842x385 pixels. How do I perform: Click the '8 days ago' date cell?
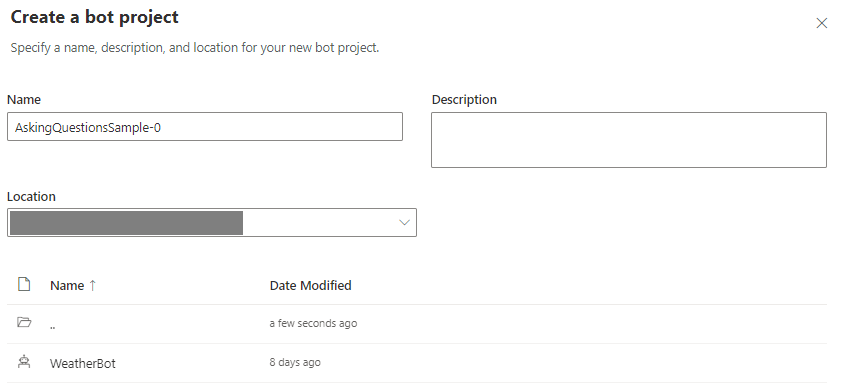tap(295, 362)
